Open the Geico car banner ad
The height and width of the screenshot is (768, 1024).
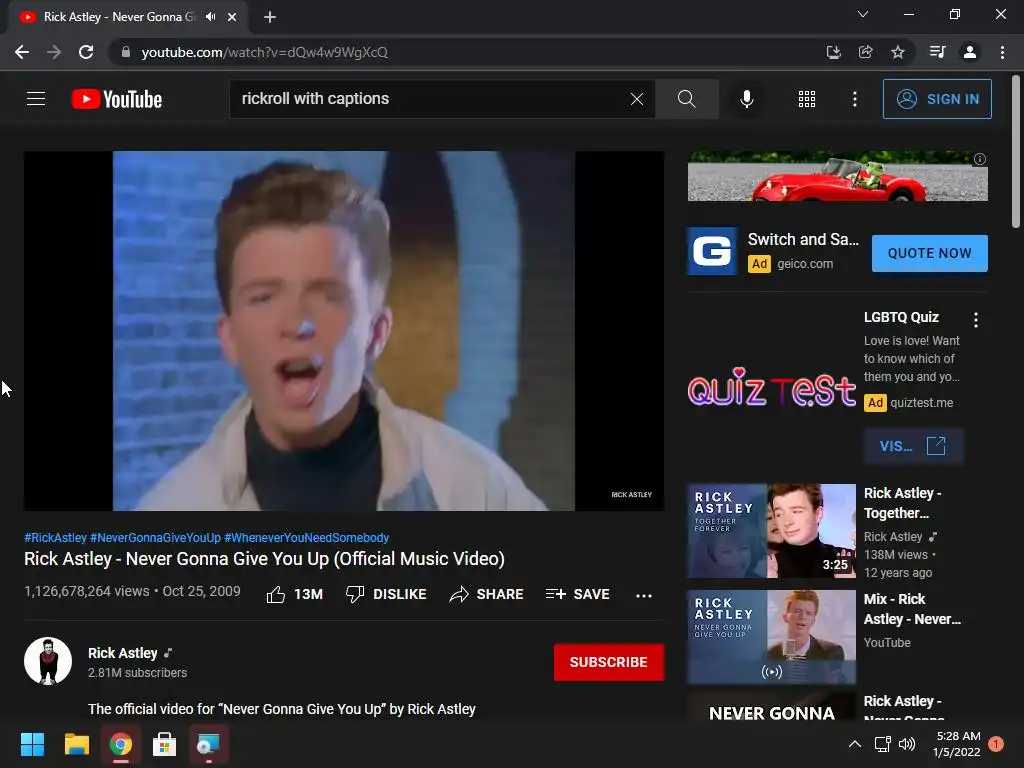point(837,176)
